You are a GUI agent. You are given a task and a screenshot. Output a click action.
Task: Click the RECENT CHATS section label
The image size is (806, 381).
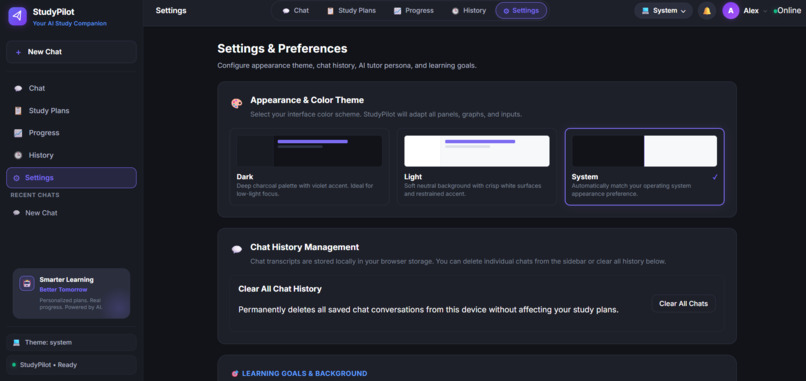35,195
